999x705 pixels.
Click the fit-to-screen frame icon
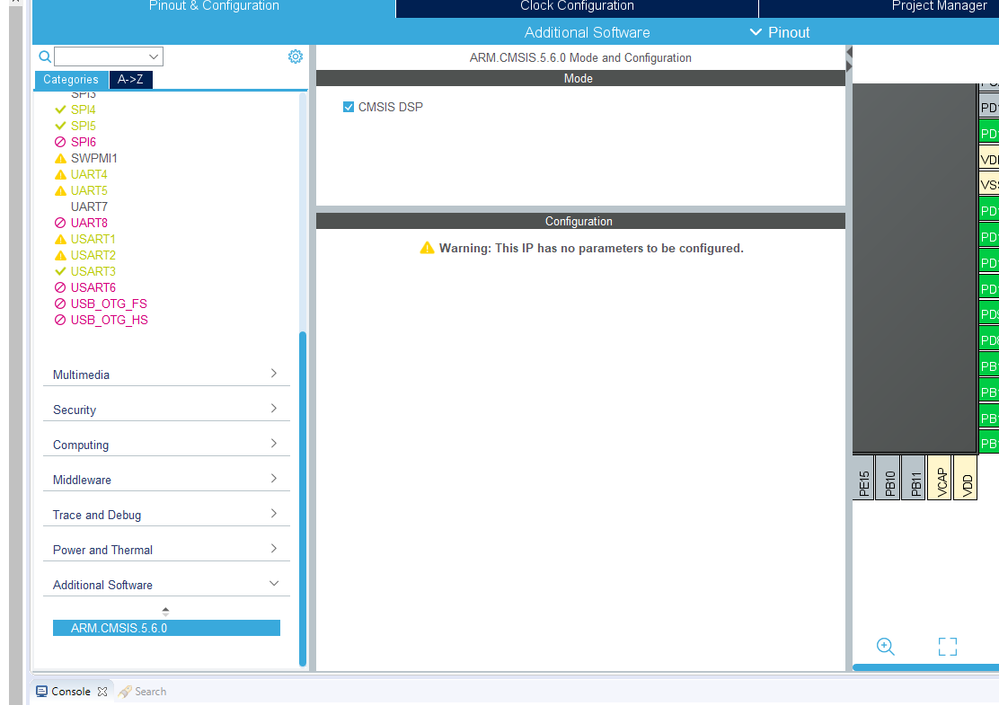pos(947,646)
